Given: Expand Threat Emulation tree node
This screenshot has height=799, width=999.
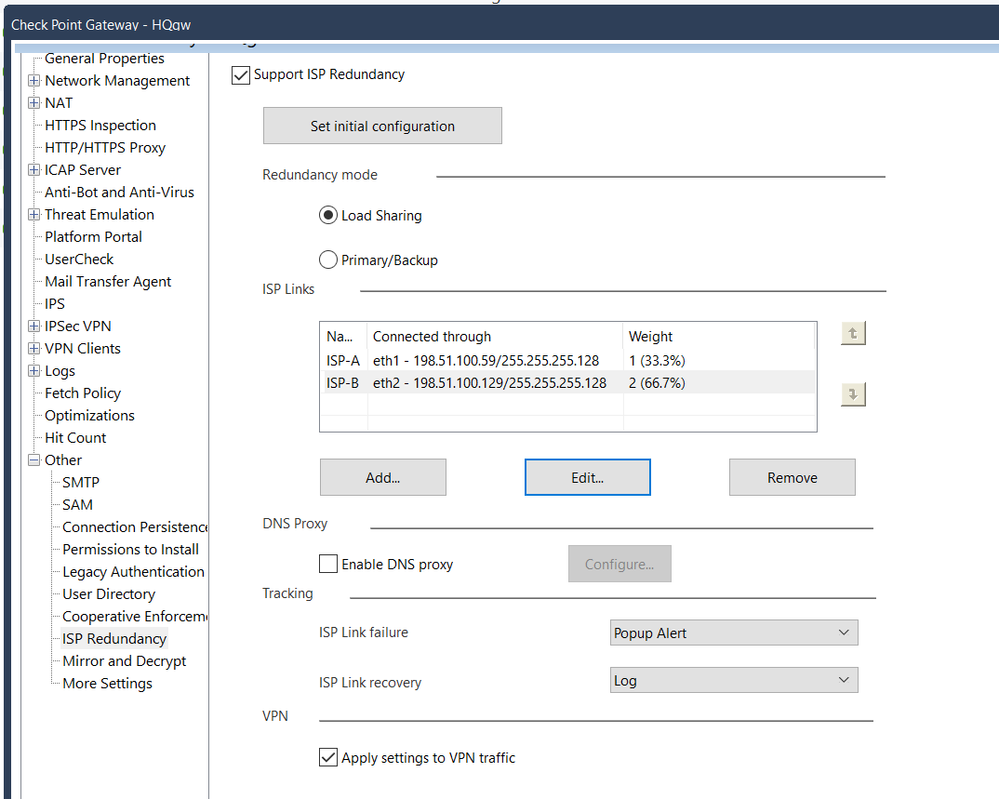Looking at the screenshot, I should tap(34, 215).
